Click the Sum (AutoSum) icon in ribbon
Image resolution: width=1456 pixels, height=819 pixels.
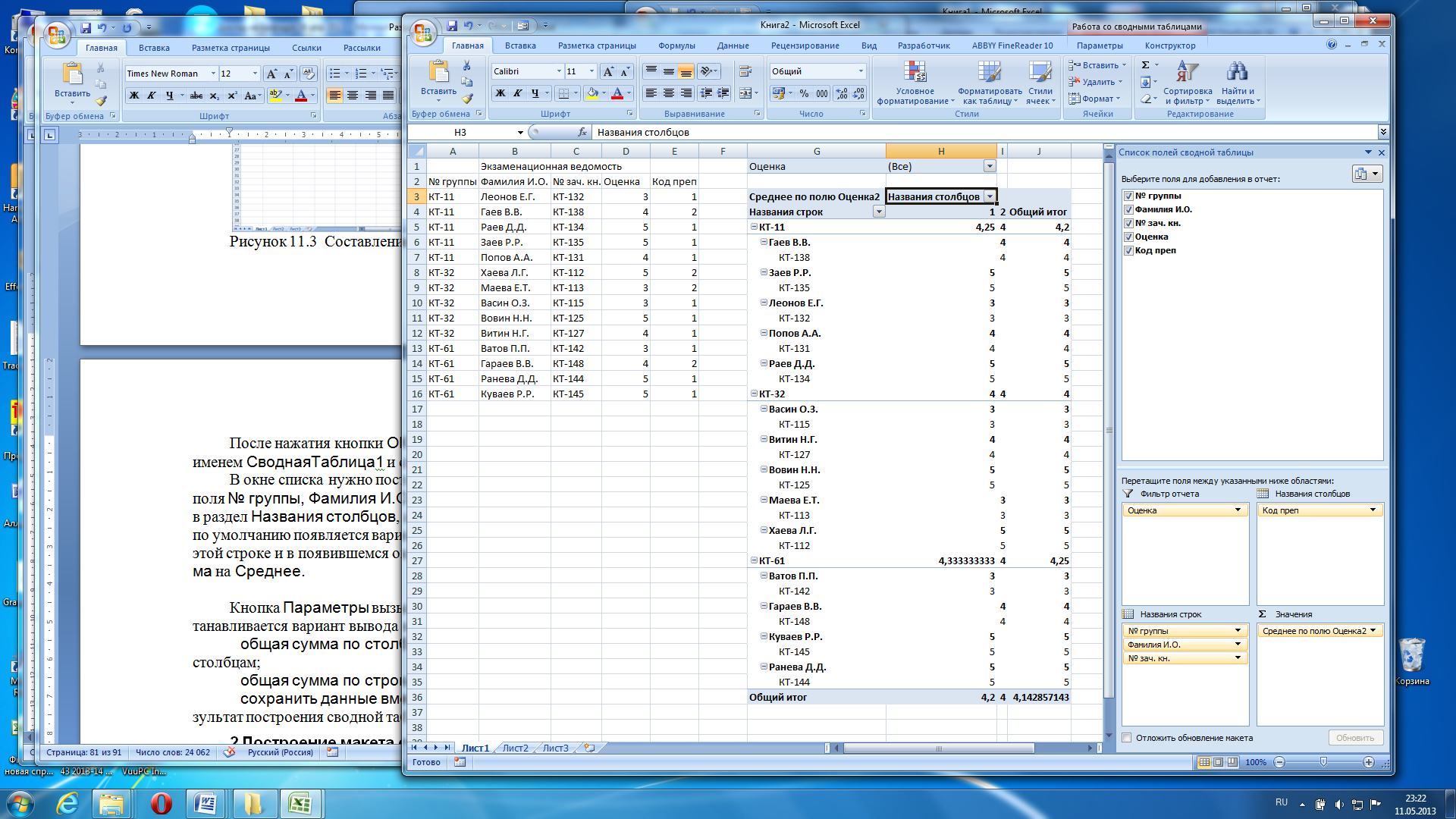[1140, 67]
